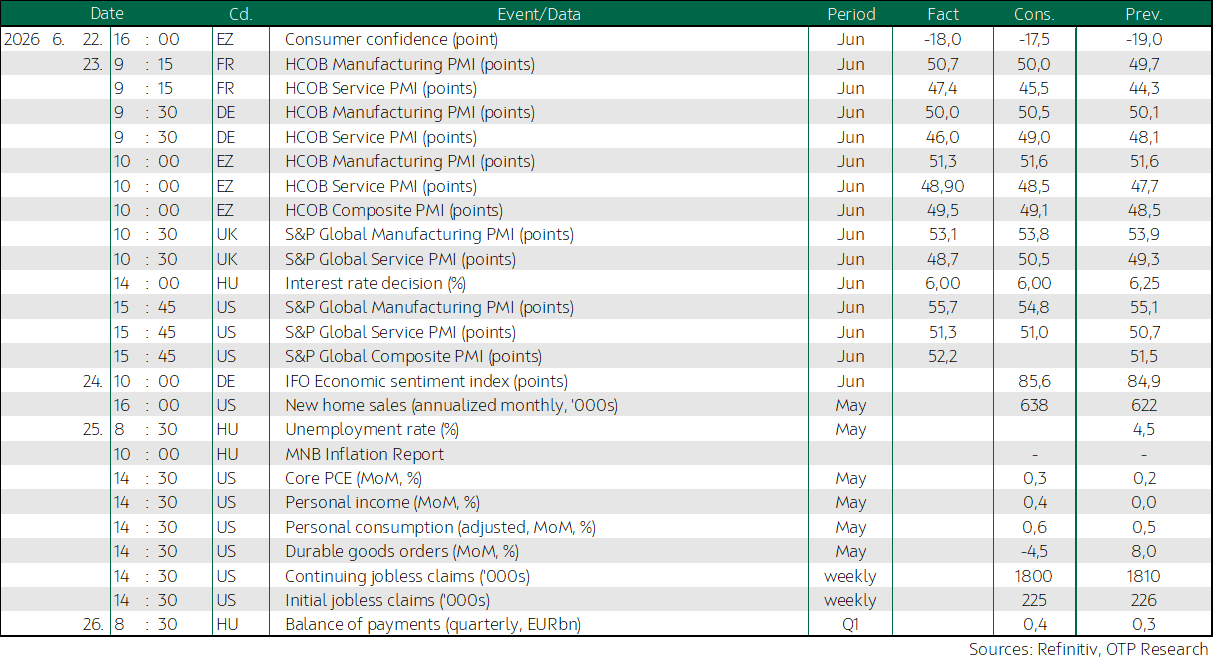Select the Event/Data column header
Viewport: 1214px width, 662px height.
538,14
